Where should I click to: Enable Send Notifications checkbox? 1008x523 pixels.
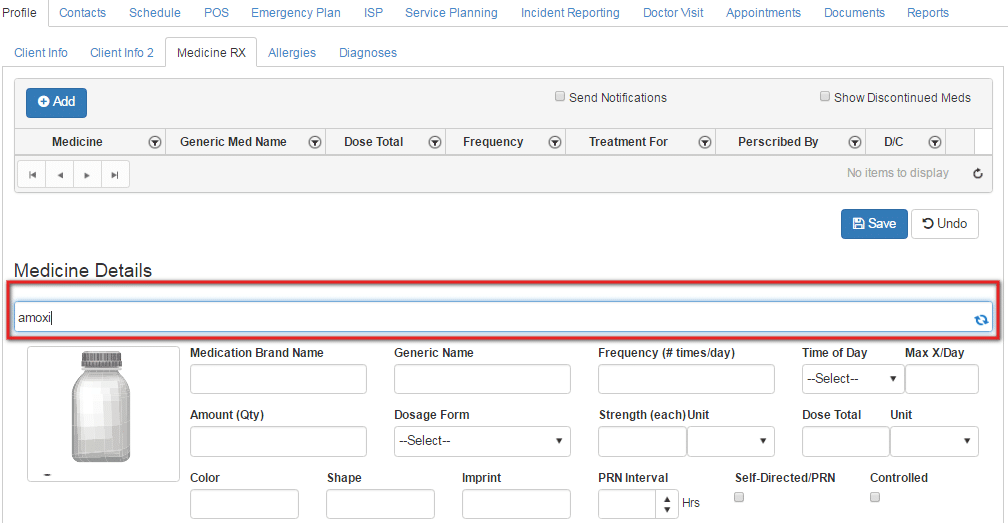pos(560,96)
